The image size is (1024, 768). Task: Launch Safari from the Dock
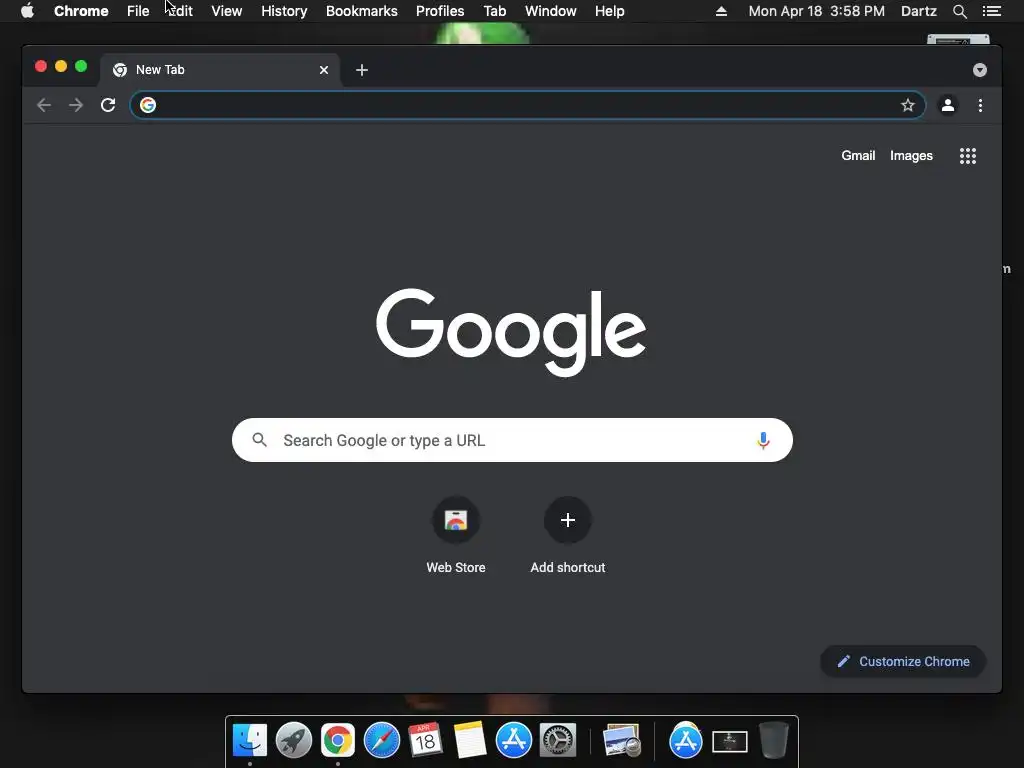381,741
